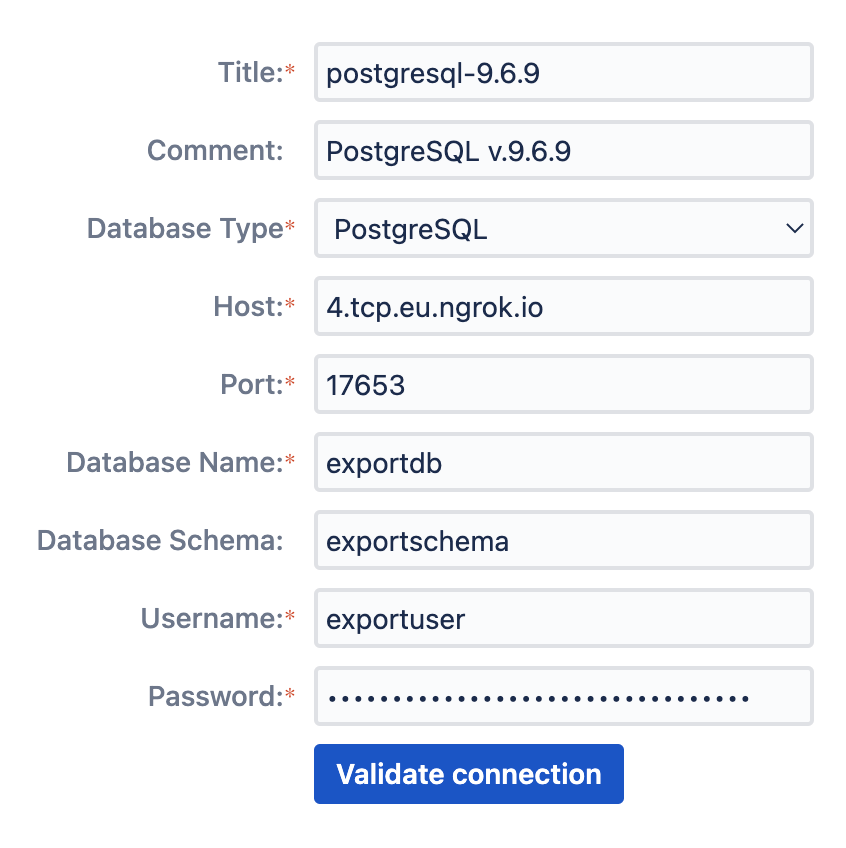The height and width of the screenshot is (848, 846).
Task: Click the Database Type label
Action: pyautogui.click(x=185, y=229)
